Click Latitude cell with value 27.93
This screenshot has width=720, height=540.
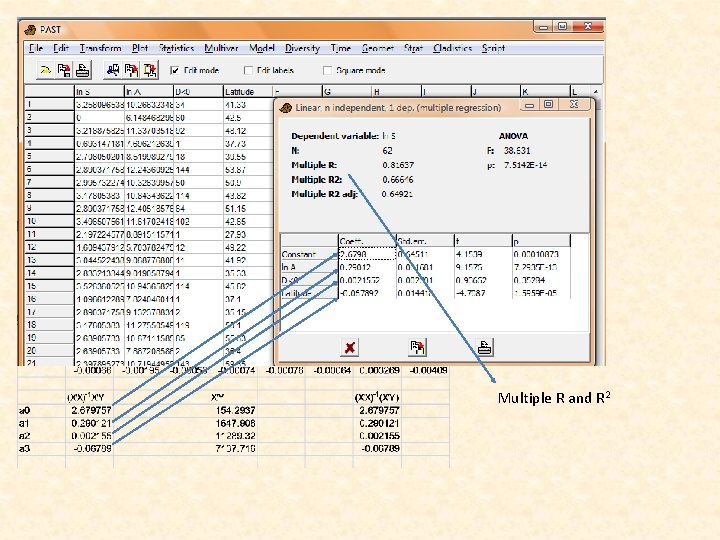(x=248, y=234)
